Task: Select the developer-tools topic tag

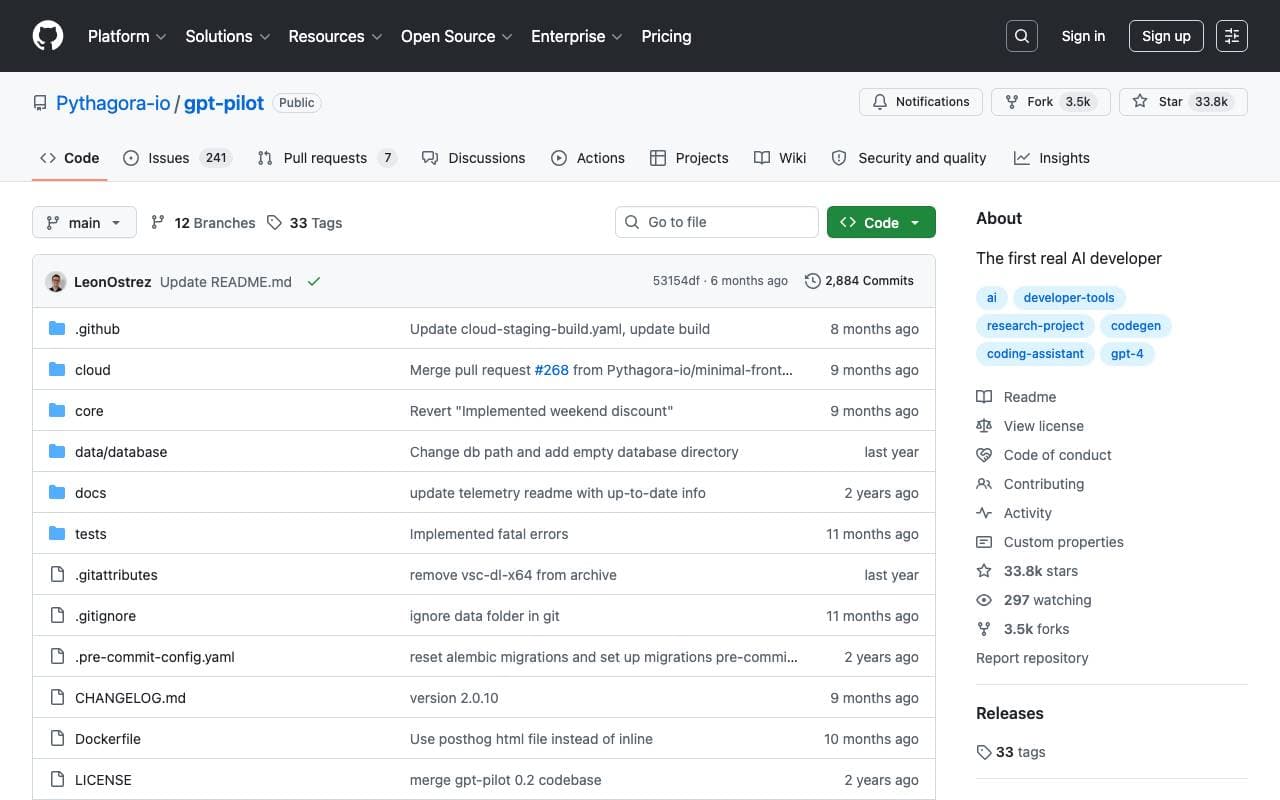Action: pos(1068,297)
